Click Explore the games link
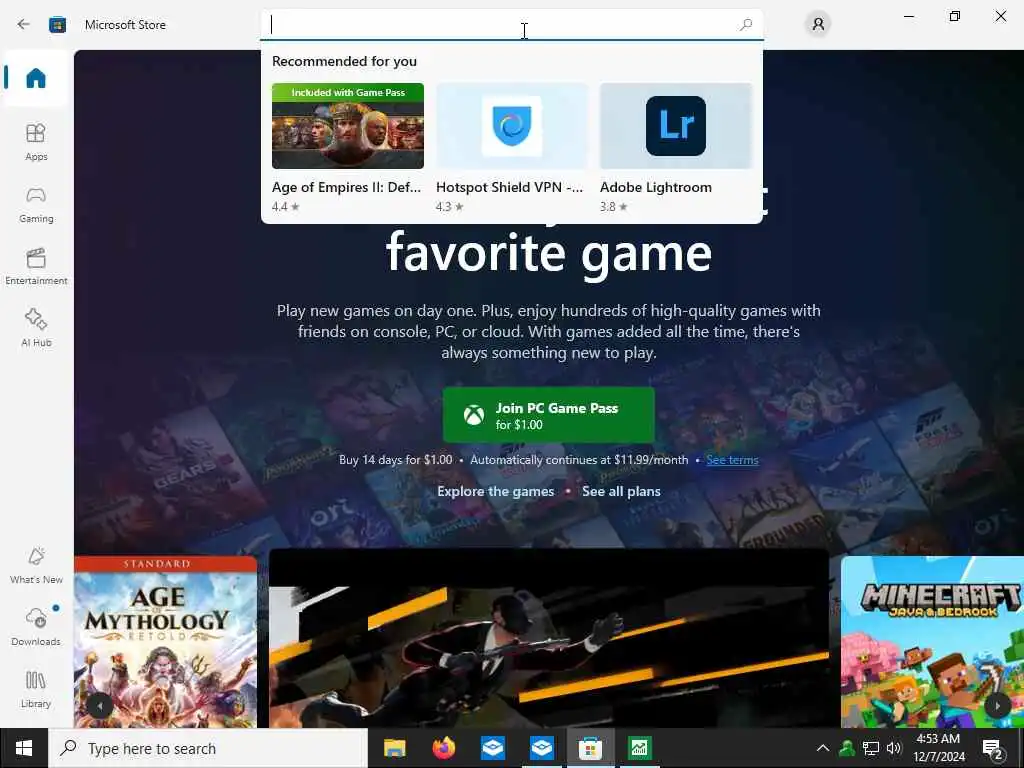 coord(496,491)
